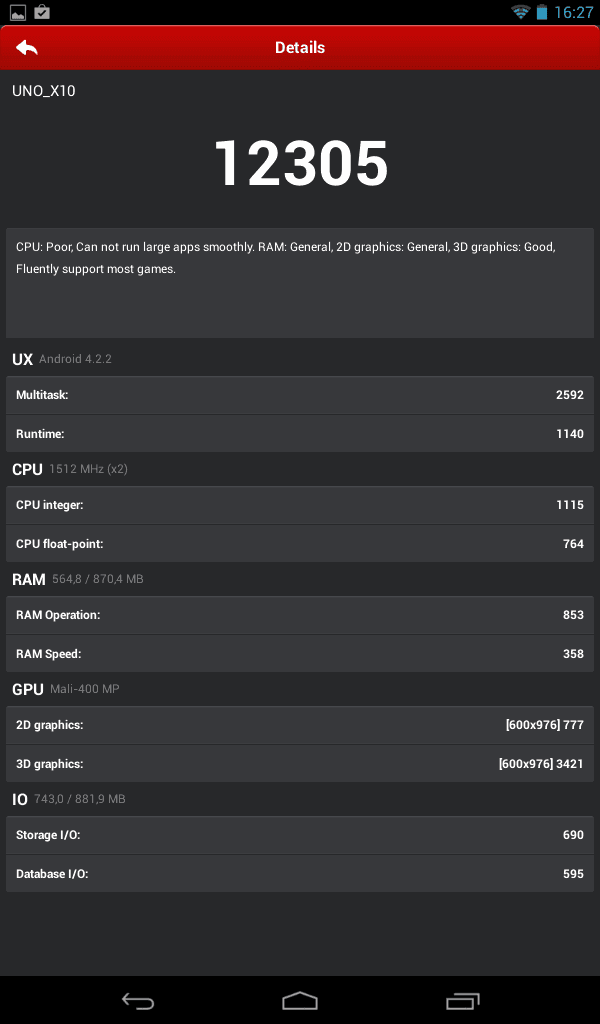Tap the back arrow in Details header
Image resolution: width=600 pixels, height=1024 pixels.
click(27, 48)
